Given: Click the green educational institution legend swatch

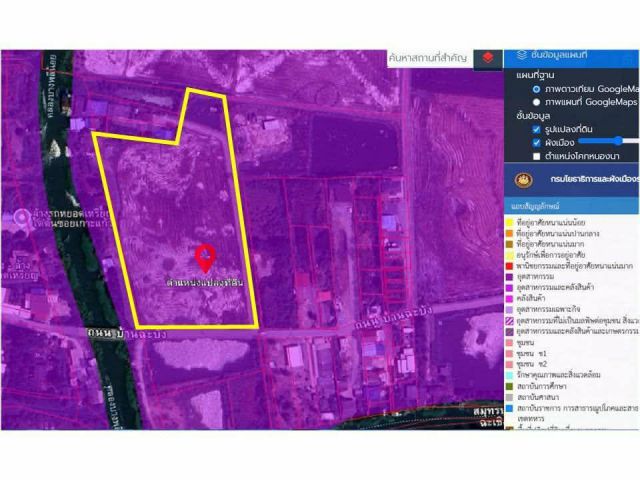Looking at the screenshot, I should pyautogui.click(x=509, y=386).
